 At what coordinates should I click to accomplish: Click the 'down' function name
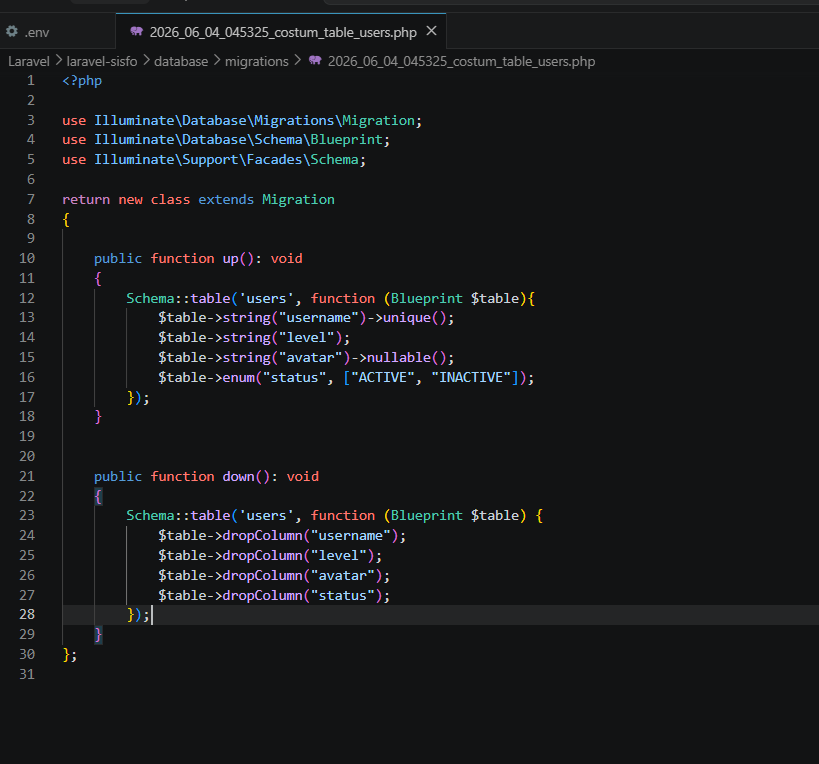238,476
